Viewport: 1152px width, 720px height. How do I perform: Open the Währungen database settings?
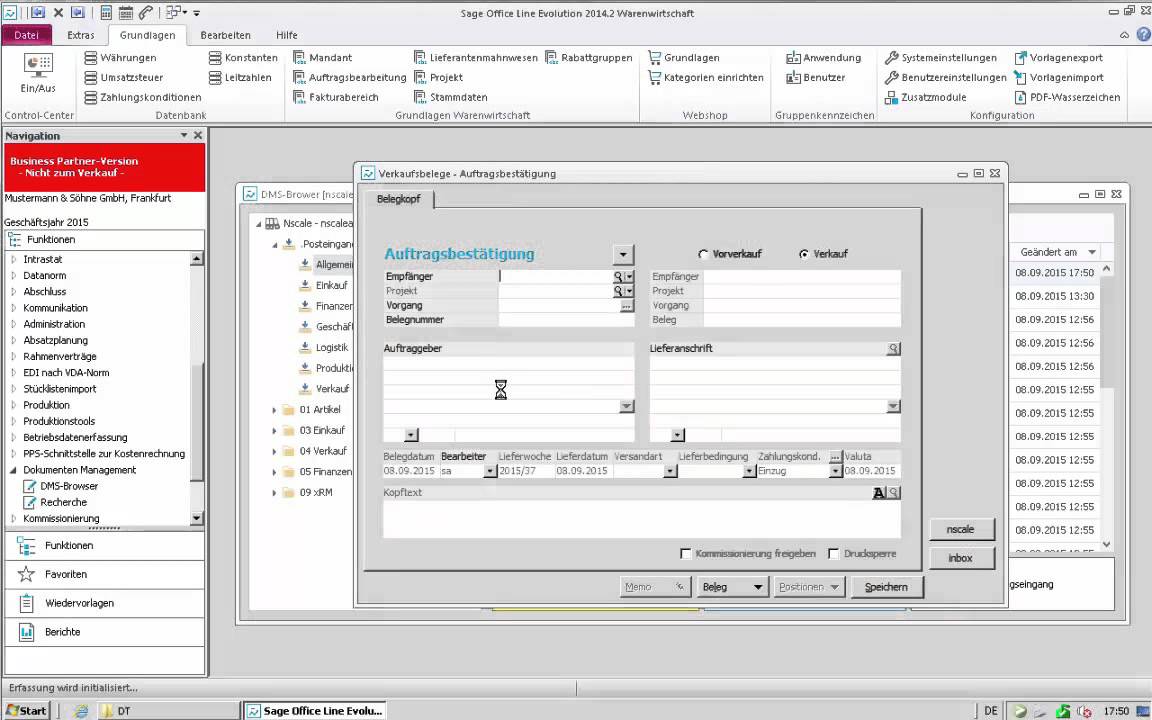pos(120,57)
